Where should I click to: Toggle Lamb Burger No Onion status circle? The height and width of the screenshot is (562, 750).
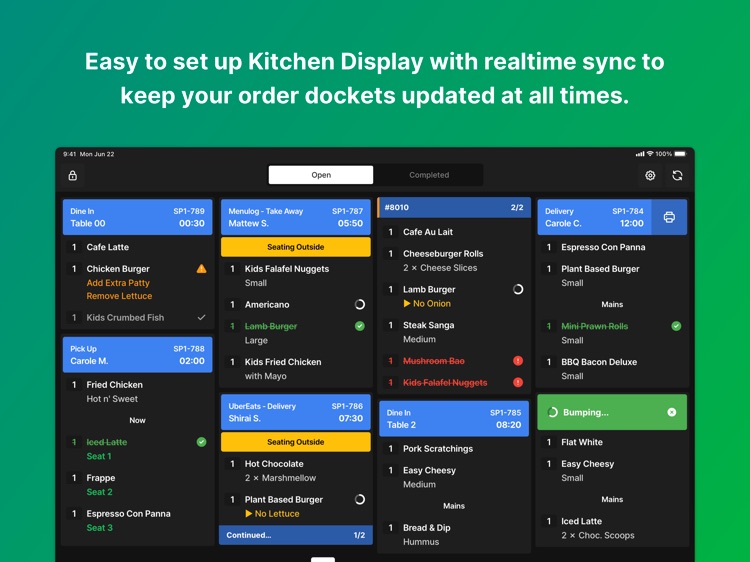(x=518, y=289)
